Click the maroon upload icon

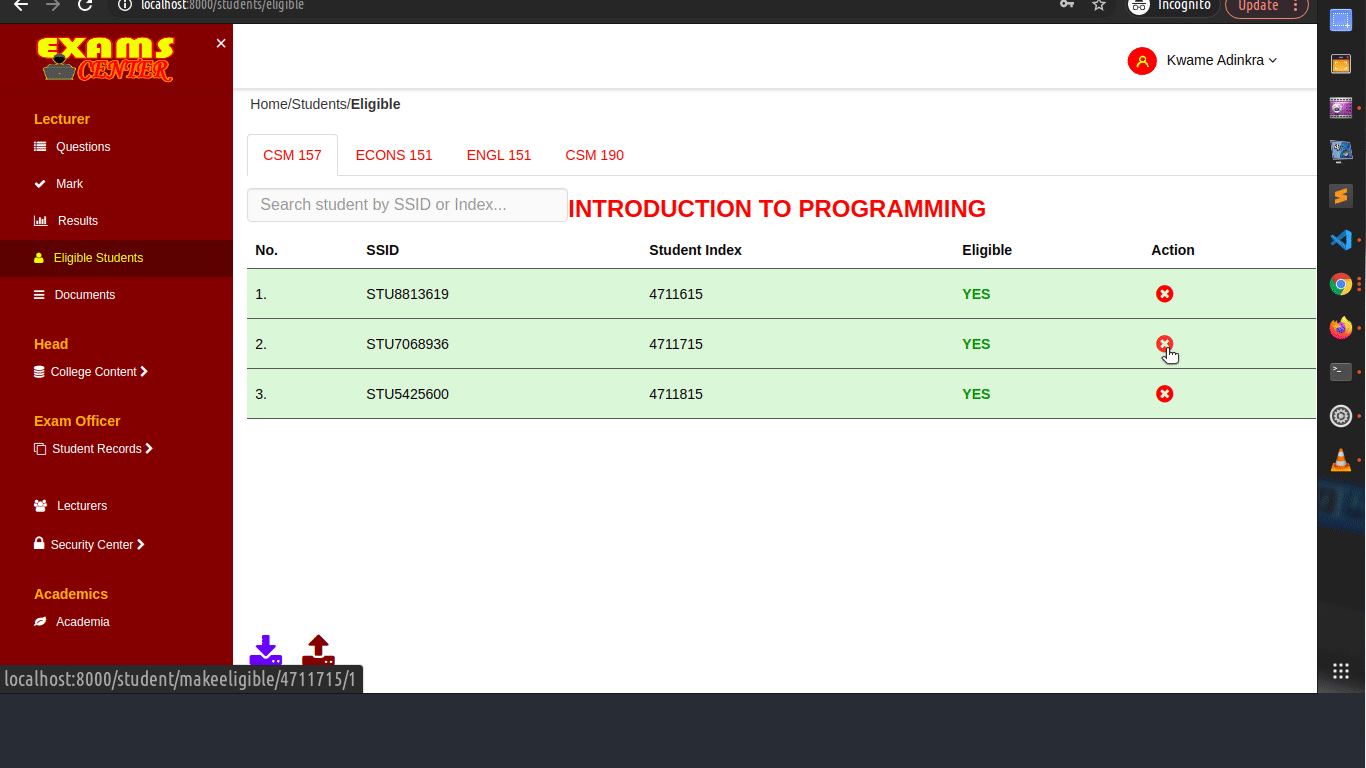coord(318,650)
